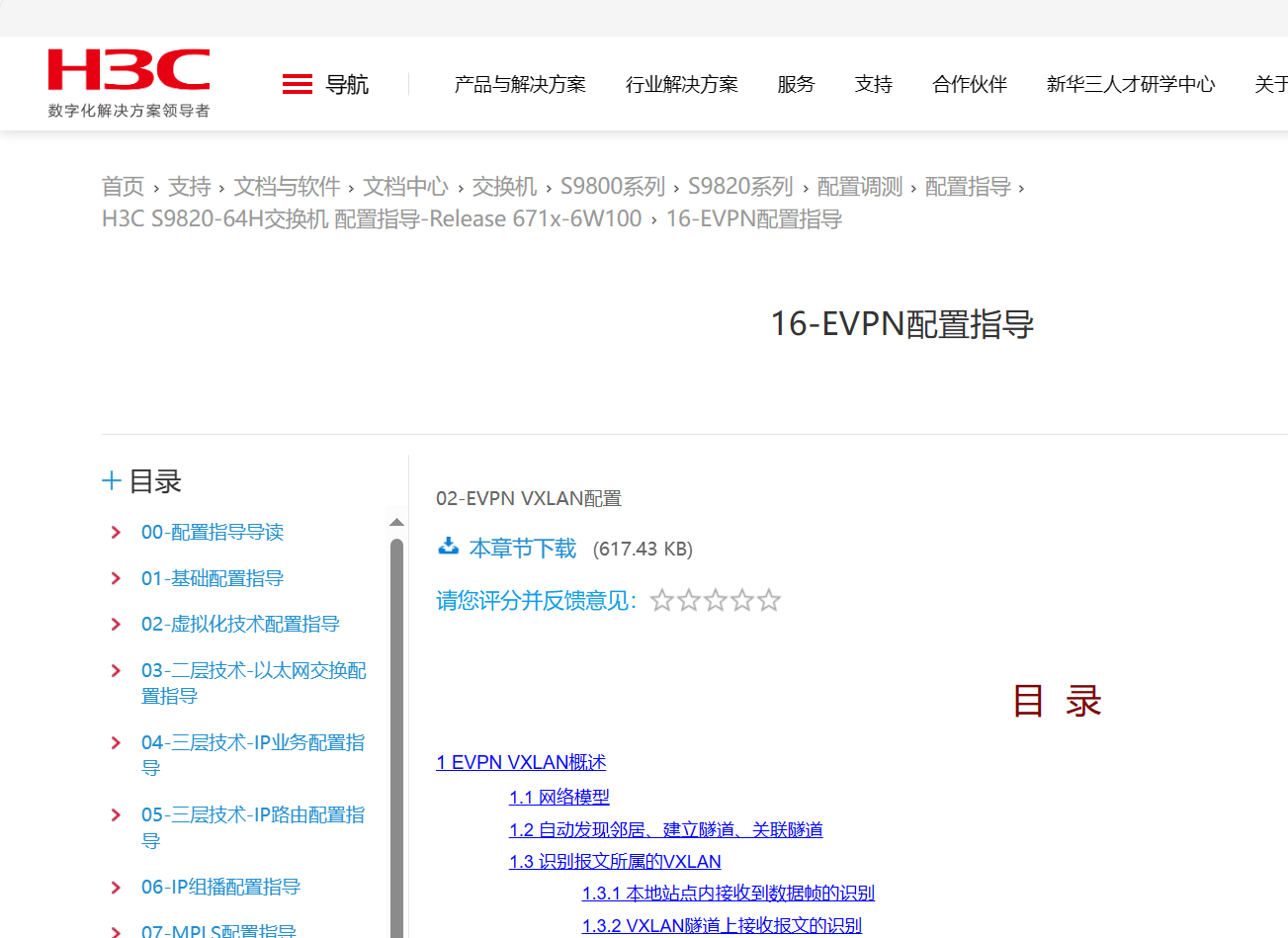Click the 导航 label
The image size is (1288, 938).
[347, 85]
